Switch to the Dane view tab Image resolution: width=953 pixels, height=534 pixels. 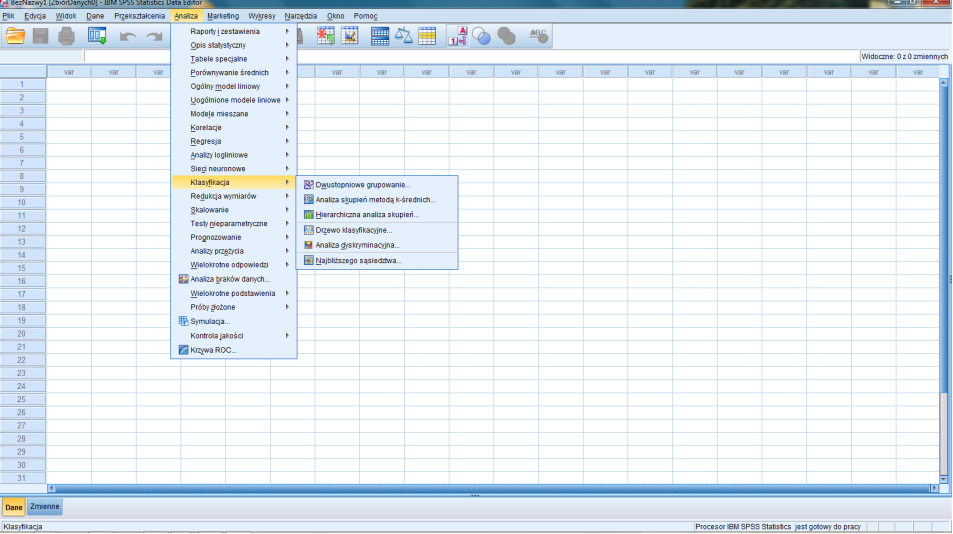coord(13,507)
